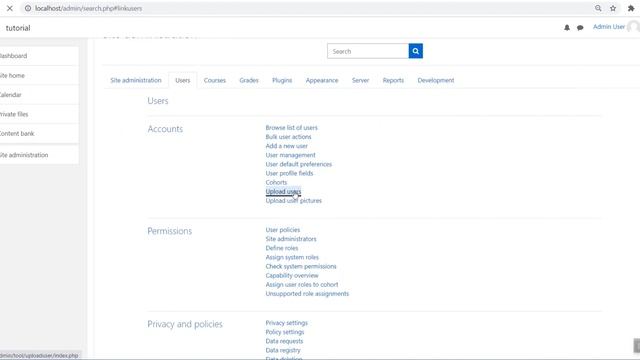640x360 pixels.
Task: Open the Development tab
Action: (x=436, y=80)
